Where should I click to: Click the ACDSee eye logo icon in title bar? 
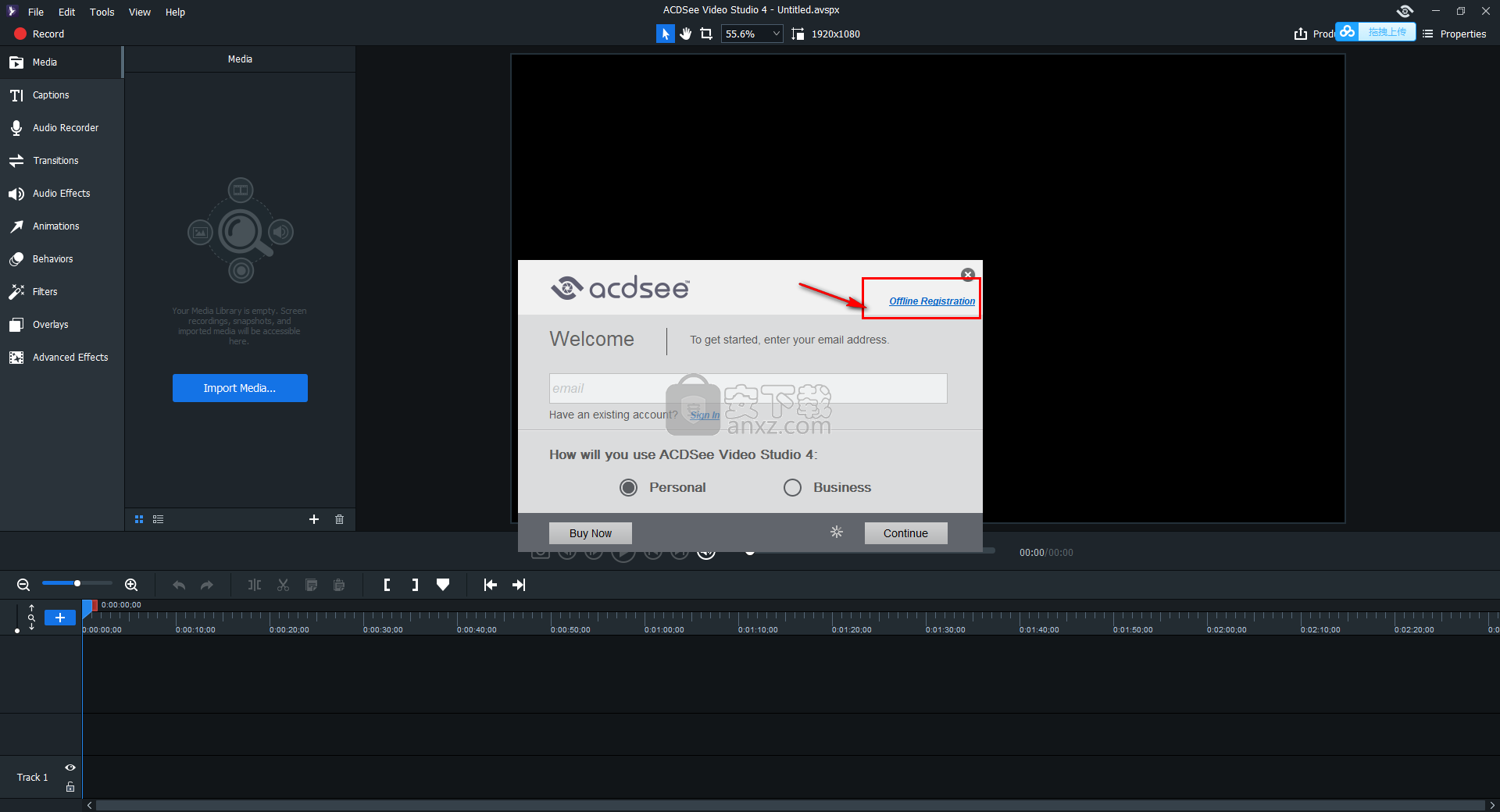1405,11
